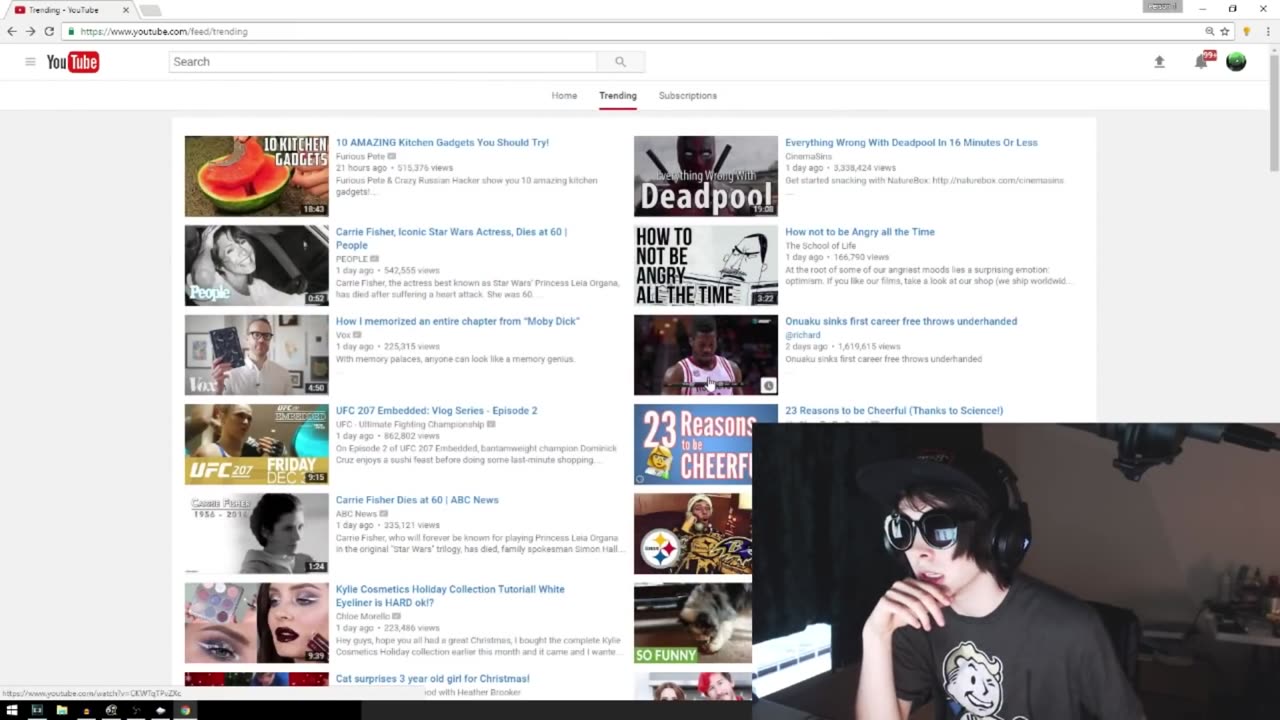The image size is (1280, 720).
Task: Visit Chloe Morello channel link
Action: tap(363, 616)
